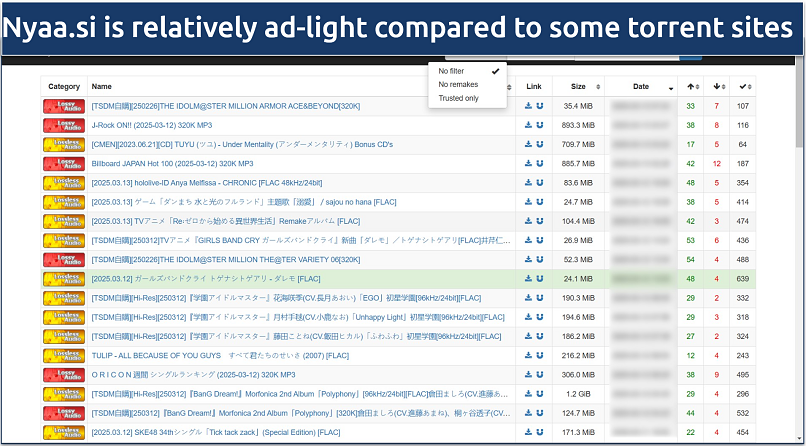Download torrent for sajou no hana [FLAC]
This screenshot has height=446, width=806.
click(x=528, y=202)
